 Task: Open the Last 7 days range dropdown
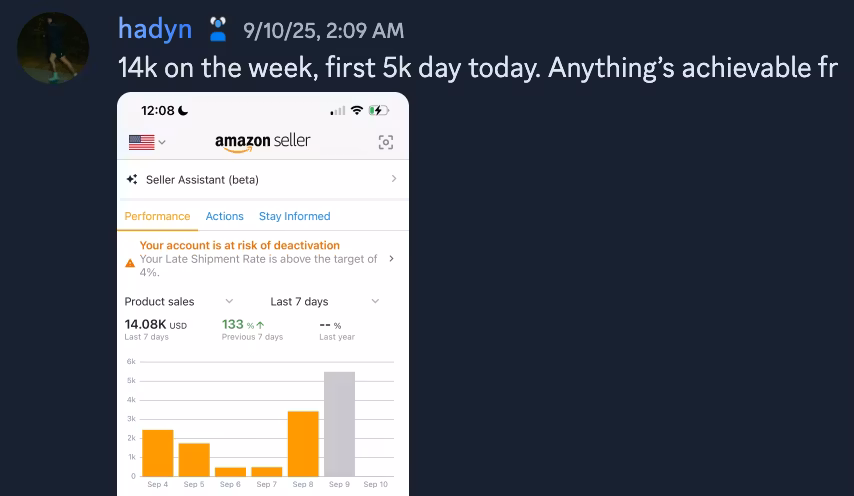point(375,301)
